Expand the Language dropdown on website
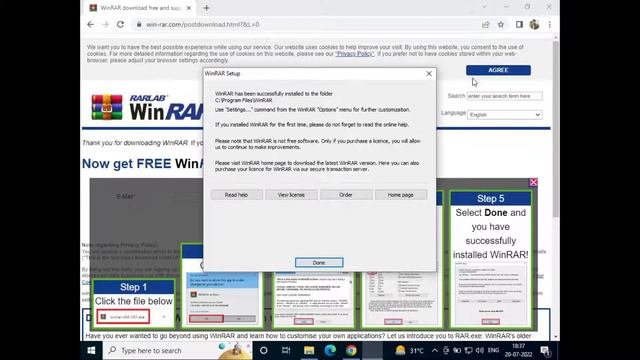 coord(505,115)
